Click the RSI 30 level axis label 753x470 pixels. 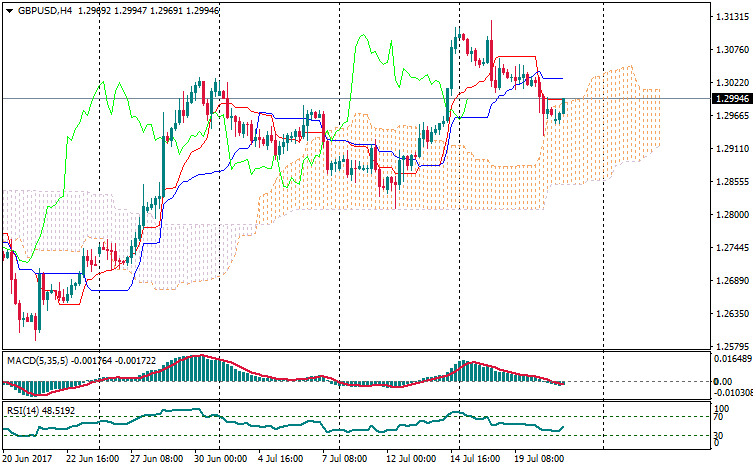pos(720,436)
